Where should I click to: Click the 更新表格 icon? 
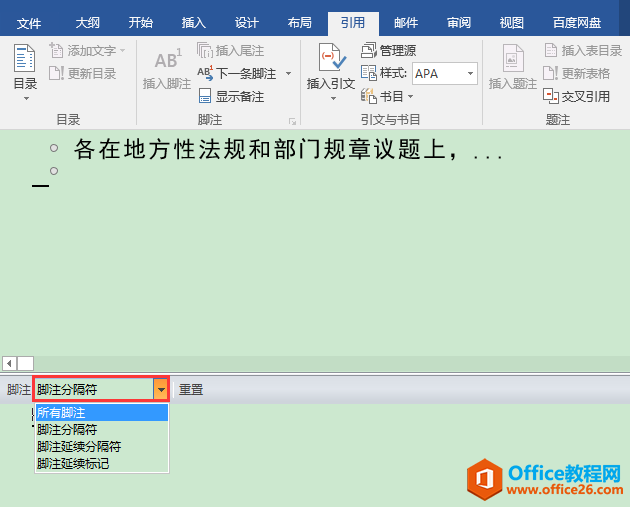coord(550,74)
